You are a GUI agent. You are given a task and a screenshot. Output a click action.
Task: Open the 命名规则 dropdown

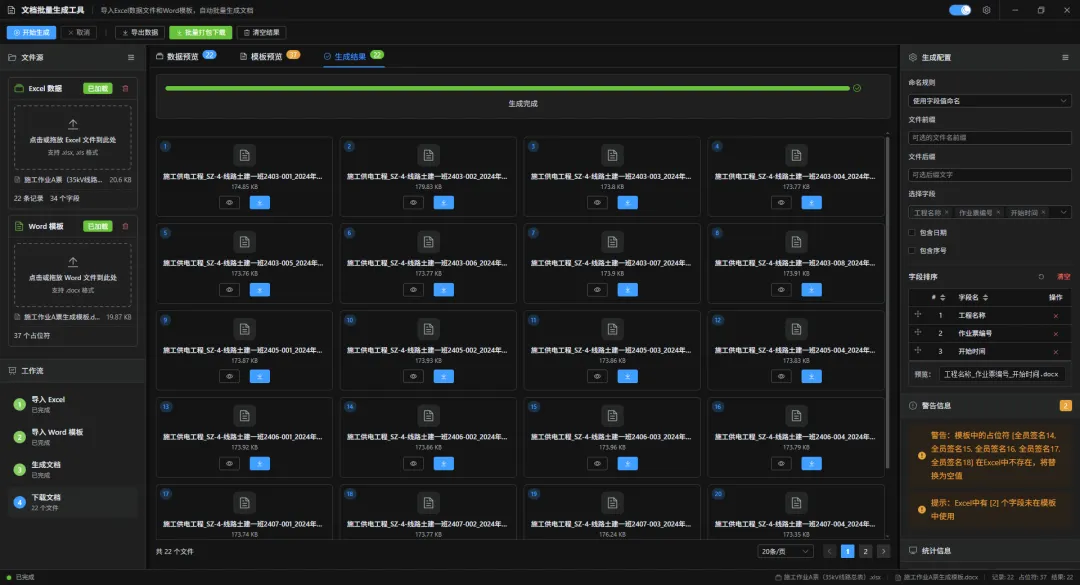pos(990,101)
